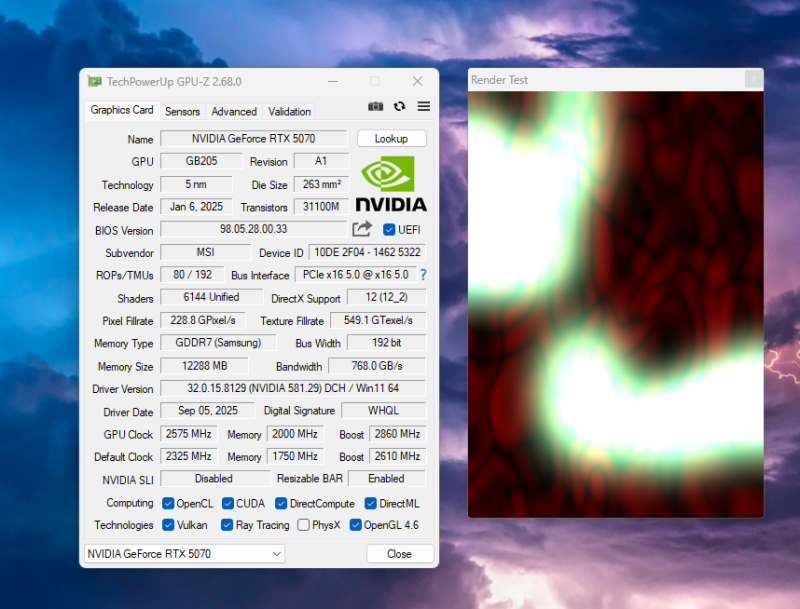800x609 pixels.
Task: Click the BIOS Version field 98.05.28.00.33
Action: pos(254,230)
